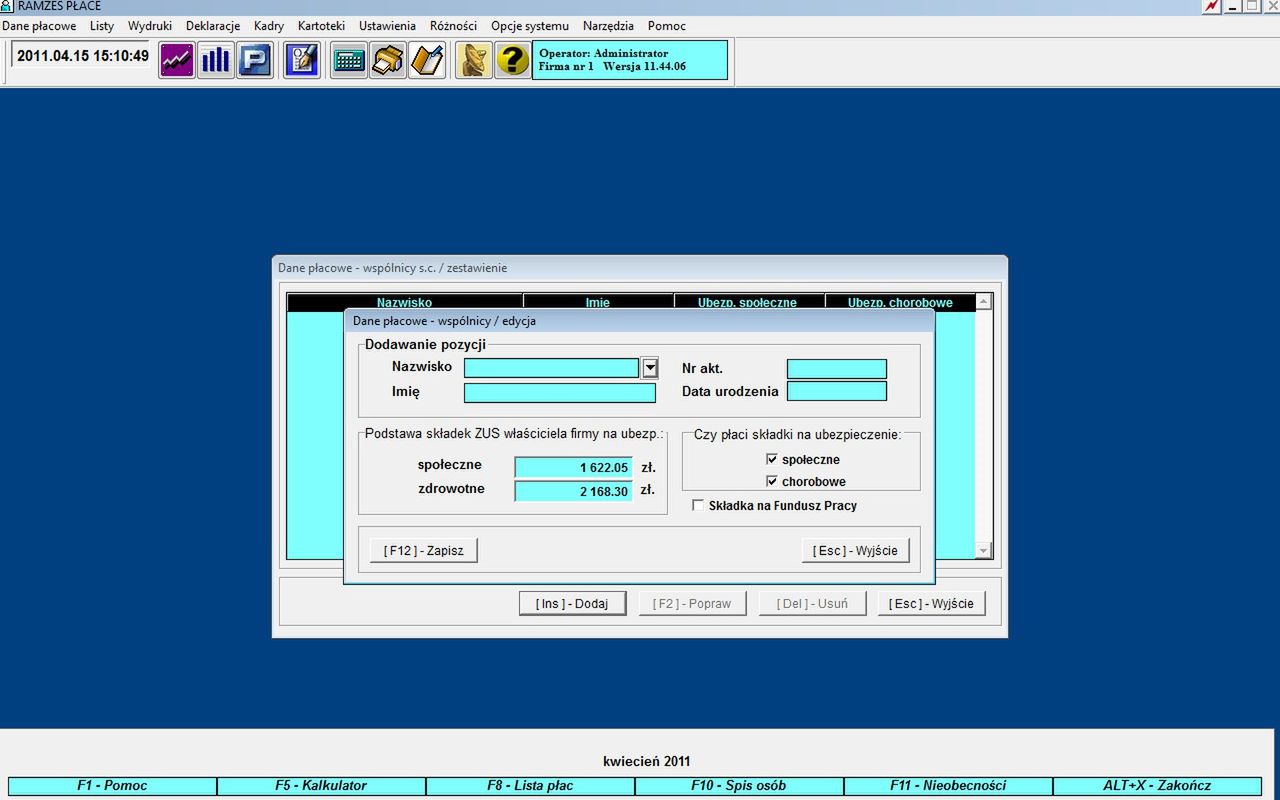This screenshot has height=800, width=1280.
Task: Open the yellow question mark help icon
Action: click(x=513, y=60)
